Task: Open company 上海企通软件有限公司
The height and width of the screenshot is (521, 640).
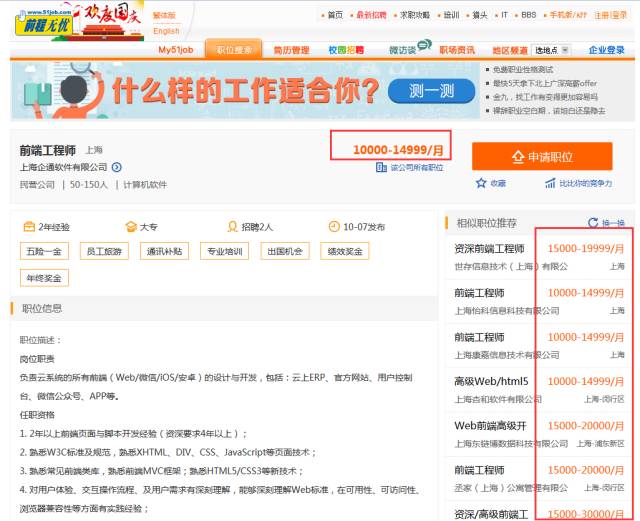Action: pyautogui.click(x=64, y=167)
